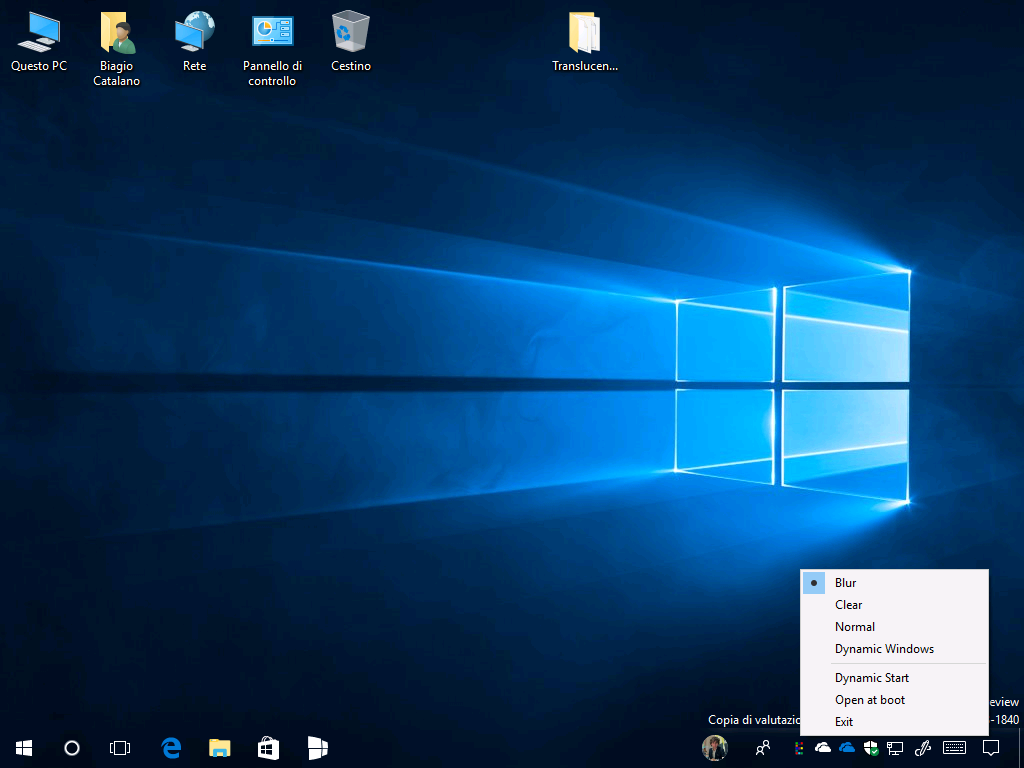The image size is (1024, 768).
Task: Select the Rete network desktop icon
Action: click(x=195, y=40)
